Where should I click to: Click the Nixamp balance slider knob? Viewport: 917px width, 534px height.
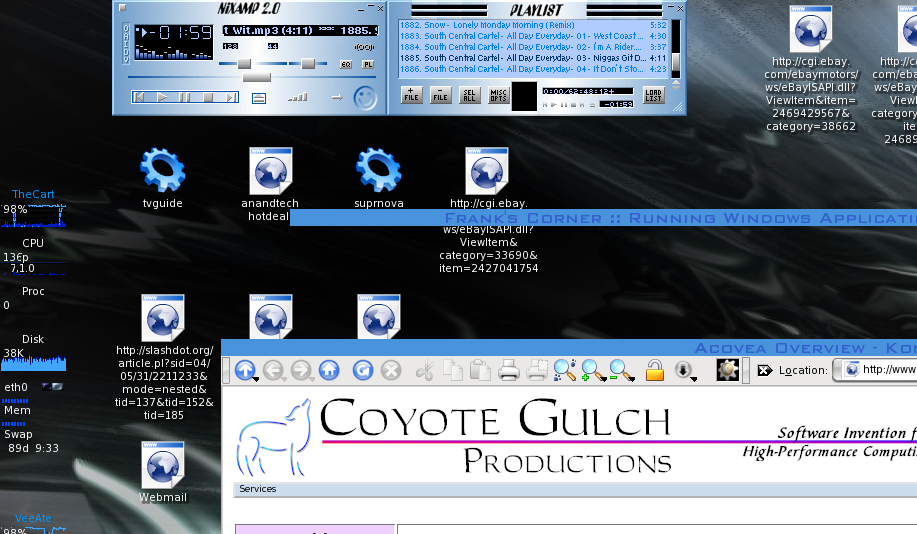(308, 64)
